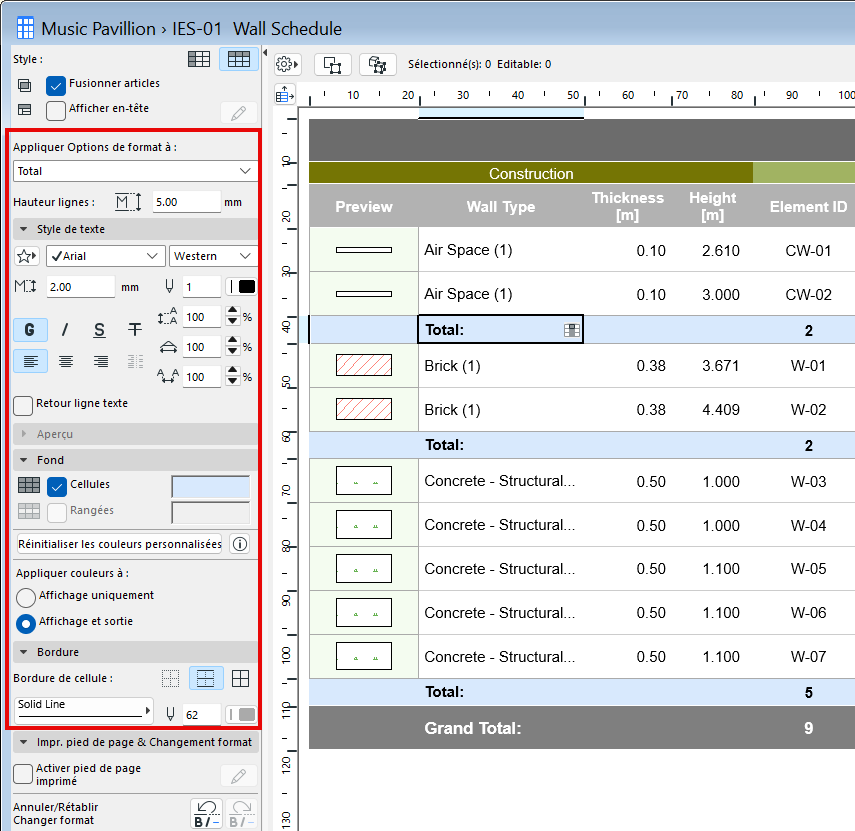855x831 pixels.
Task: Select all-borders cell border icon
Action: coord(240,679)
